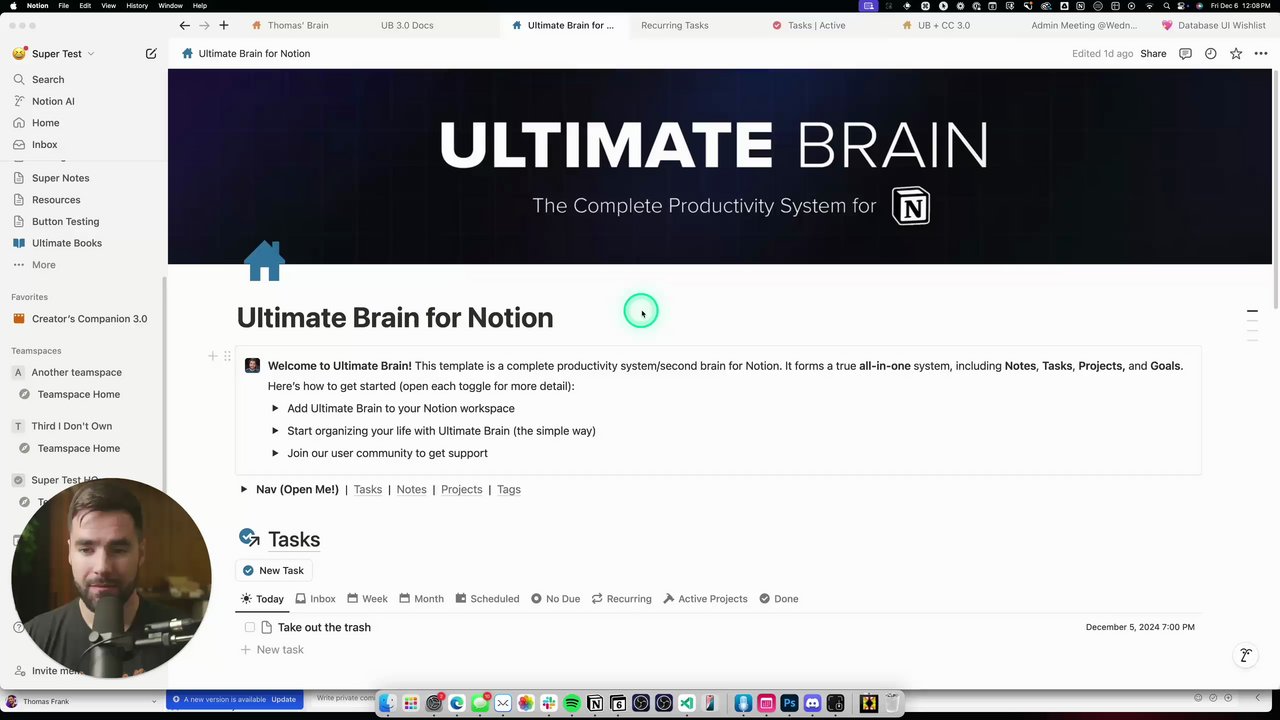
Task: Open the Super Test workspace switcher
Action: point(54,53)
